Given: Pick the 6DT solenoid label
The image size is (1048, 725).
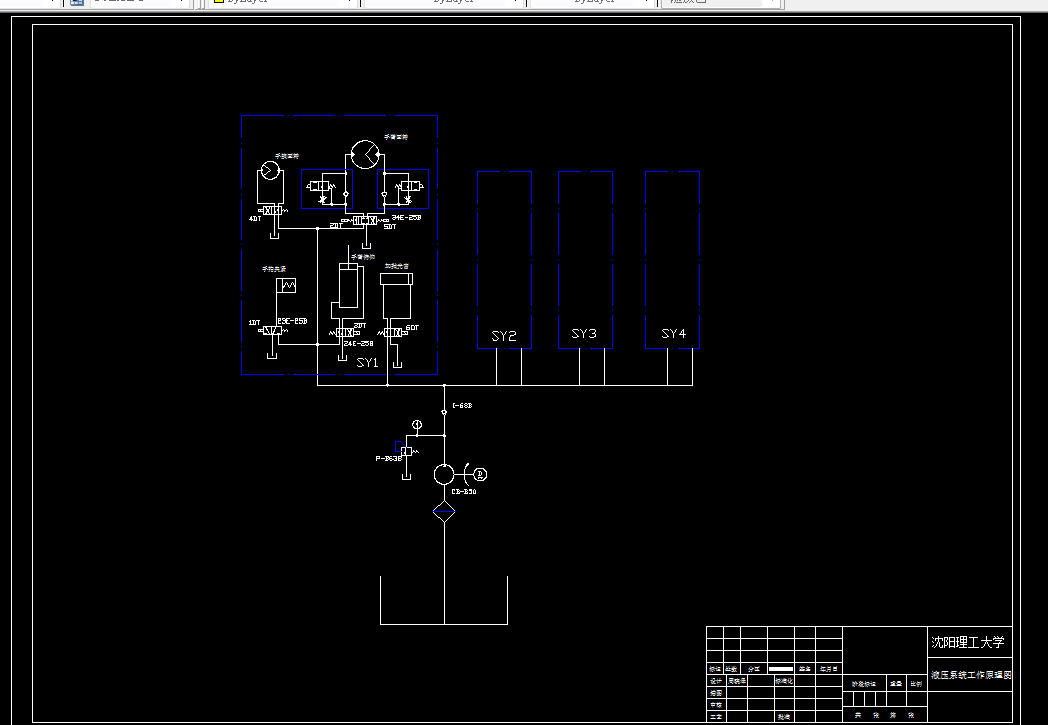Looking at the screenshot, I should point(412,327).
